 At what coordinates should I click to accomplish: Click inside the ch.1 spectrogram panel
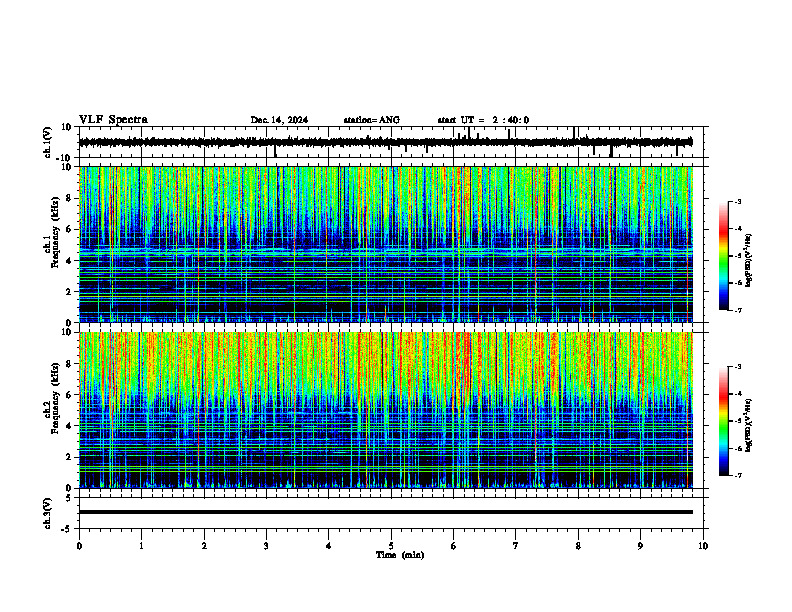pyautogui.click(x=385, y=244)
